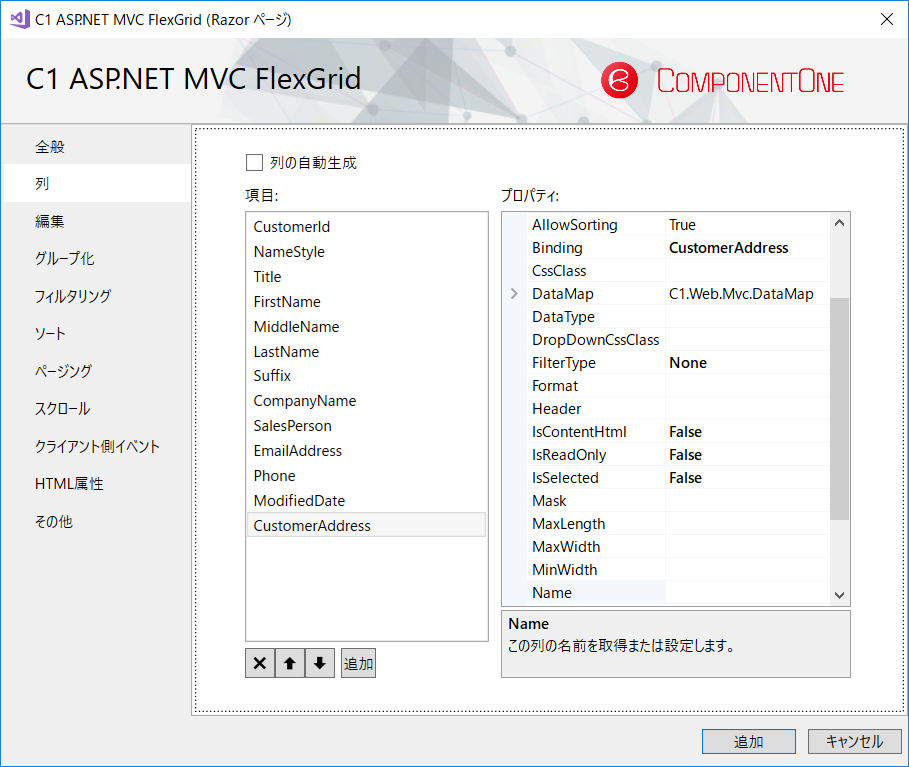
Task: Click the CssClass value field
Action: tap(747, 271)
